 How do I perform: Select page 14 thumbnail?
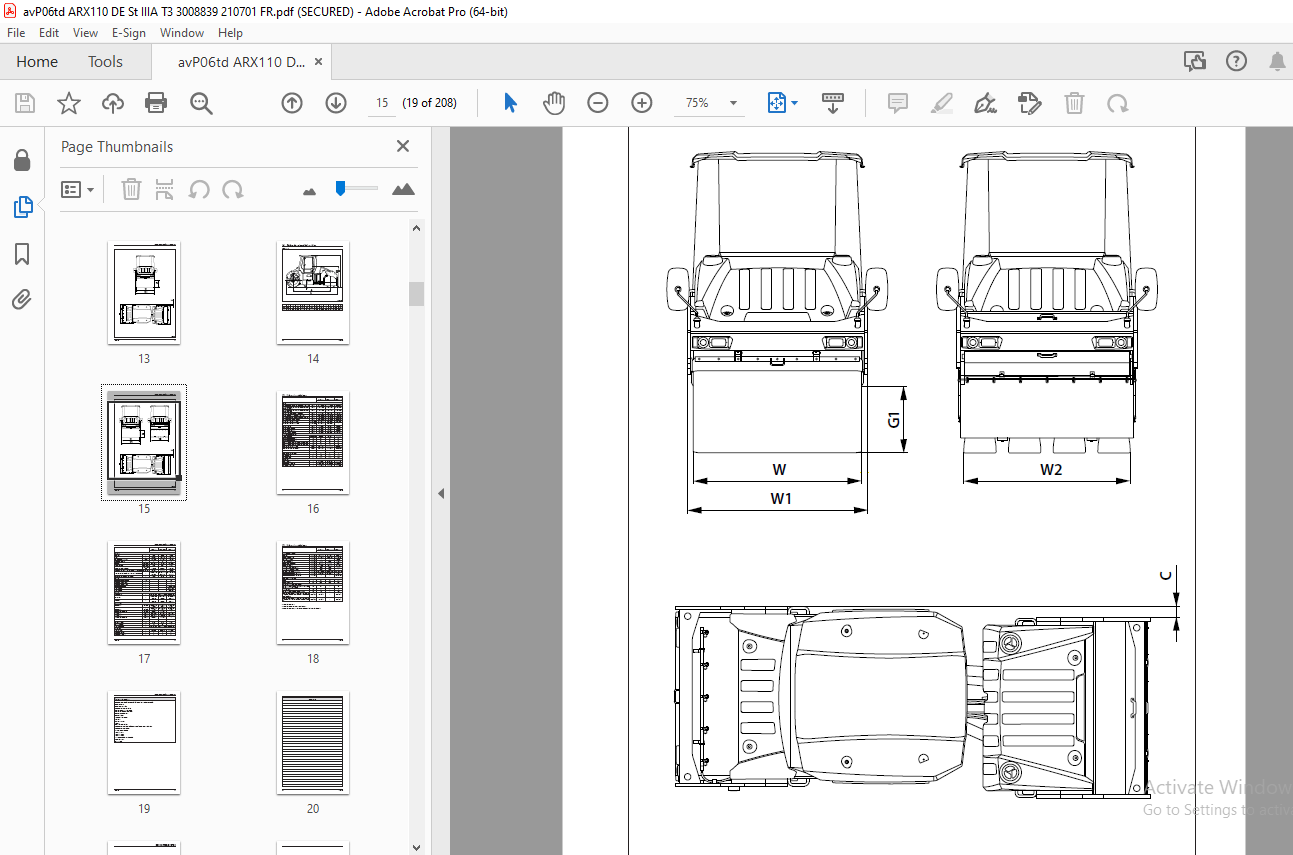[x=313, y=294]
